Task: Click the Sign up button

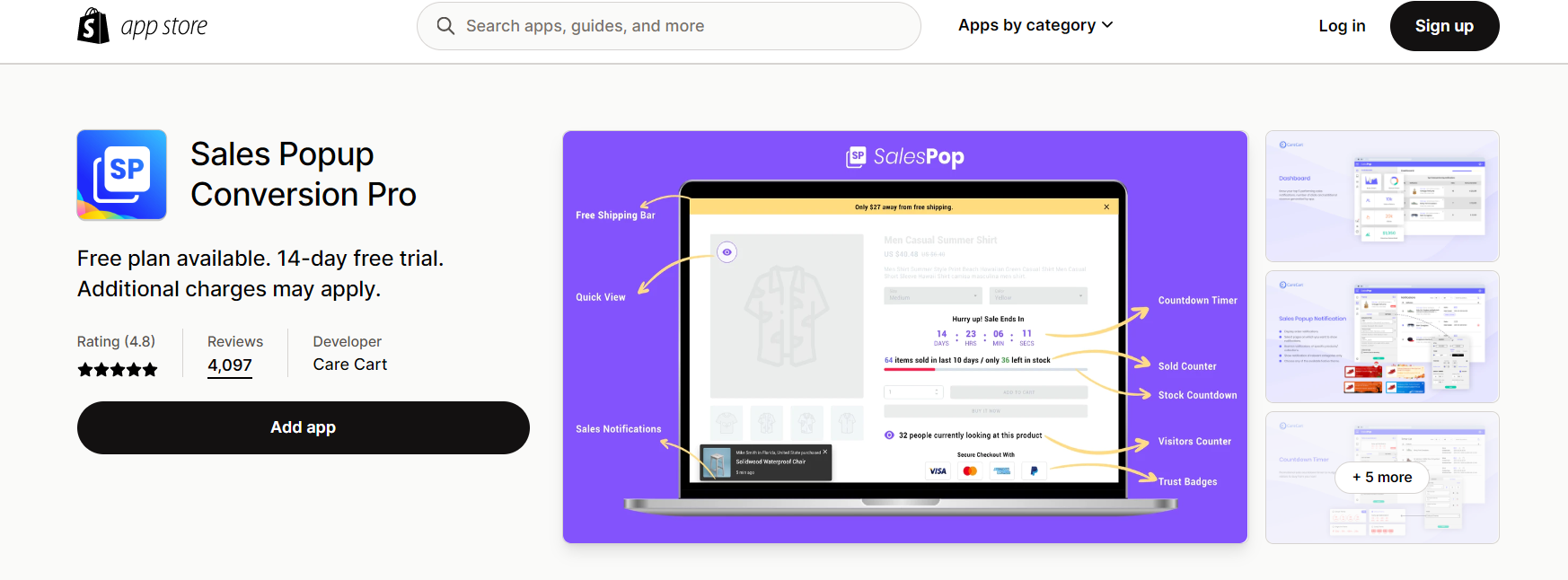Action: pos(1444,26)
